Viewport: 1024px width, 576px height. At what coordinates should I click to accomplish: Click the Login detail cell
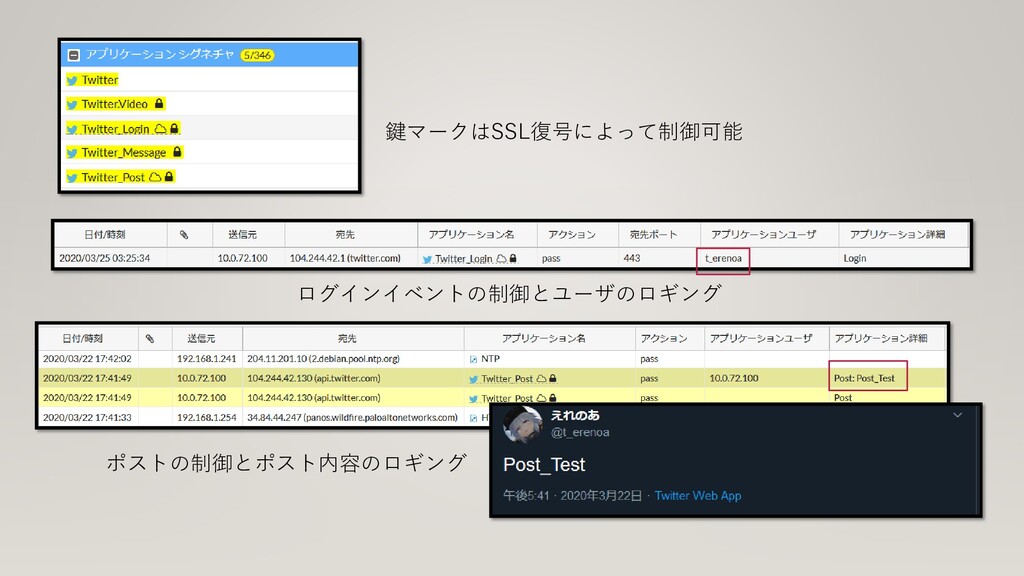point(854,258)
